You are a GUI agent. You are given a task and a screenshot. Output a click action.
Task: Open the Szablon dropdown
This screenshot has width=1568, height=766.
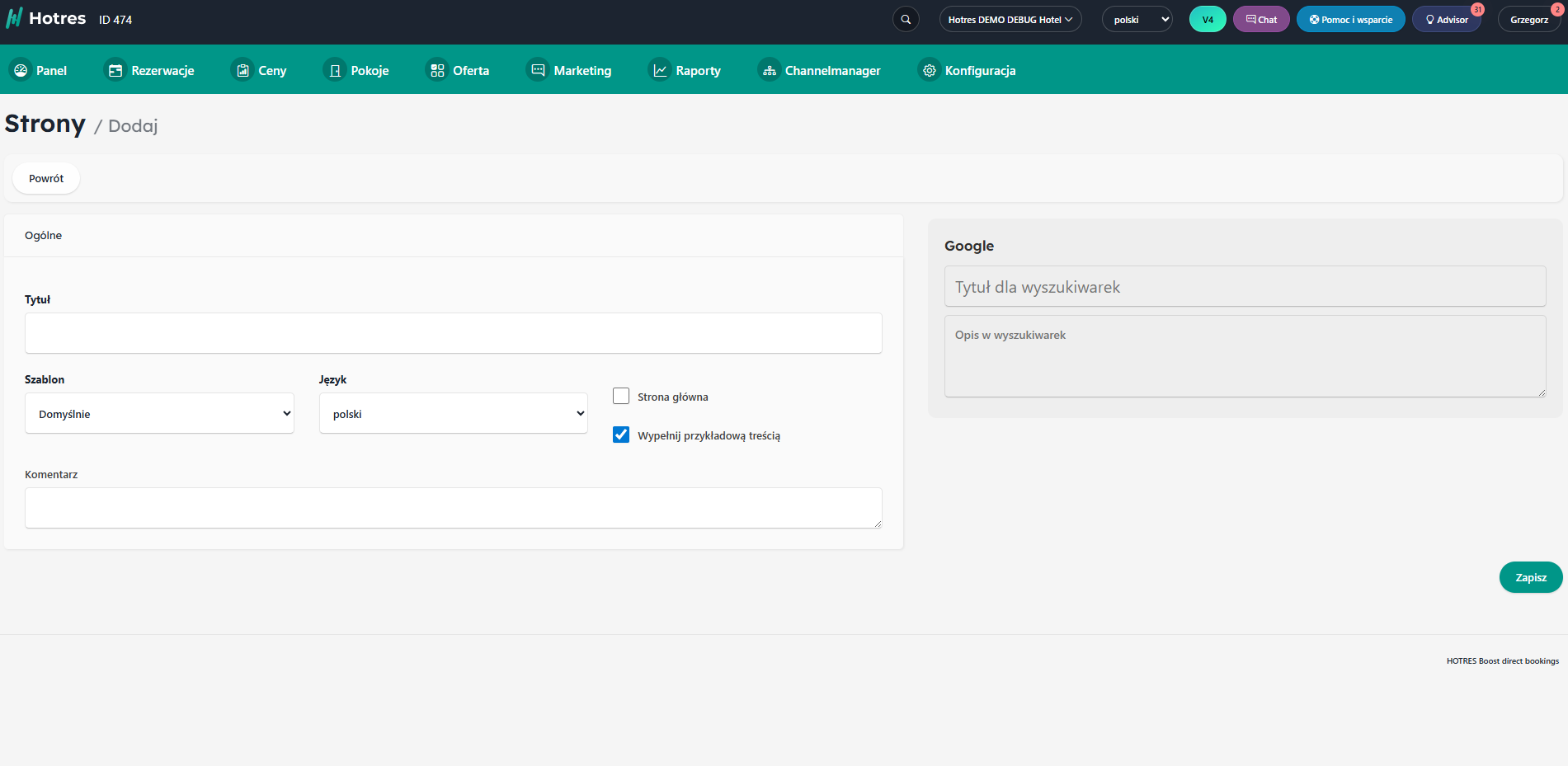click(x=159, y=414)
